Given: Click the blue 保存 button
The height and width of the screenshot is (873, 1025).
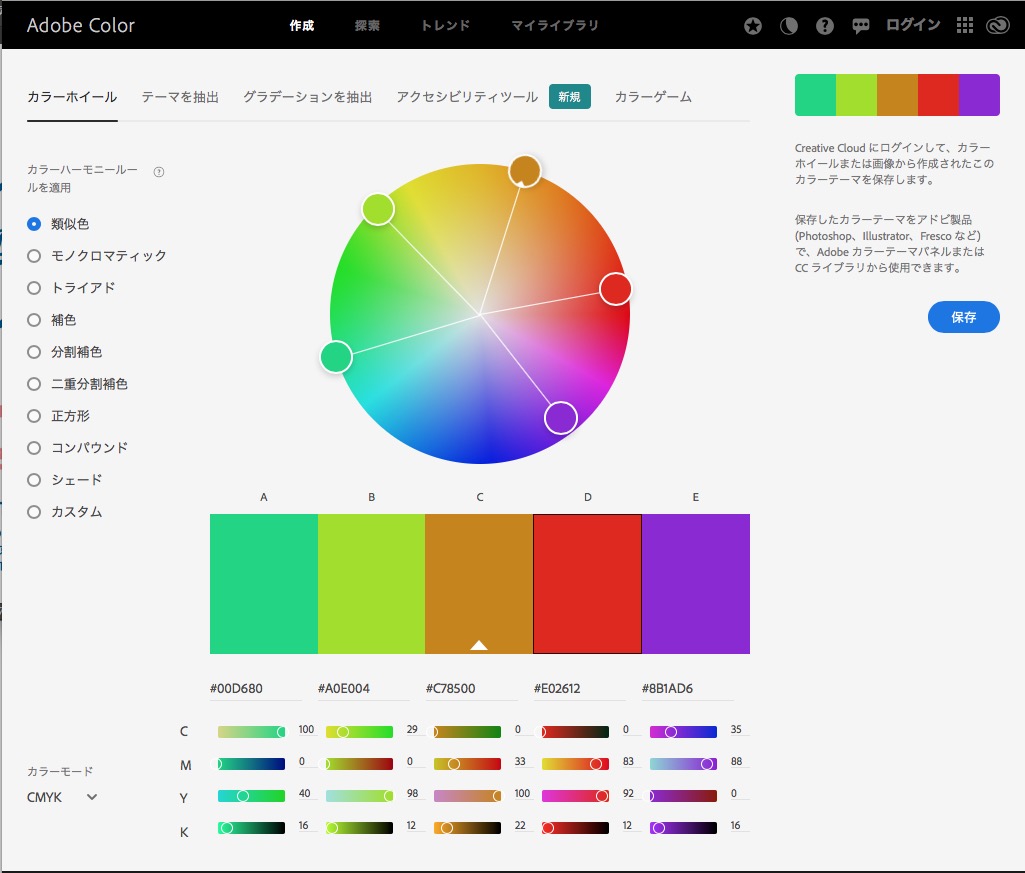Looking at the screenshot, I should (963, 317).
